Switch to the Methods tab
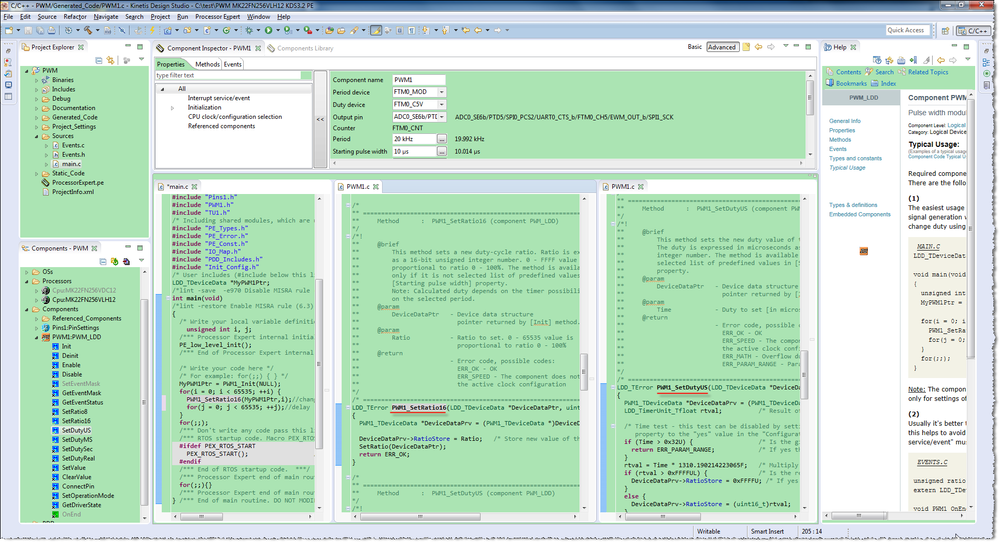The image size is (999, 542). coord(207,64)
